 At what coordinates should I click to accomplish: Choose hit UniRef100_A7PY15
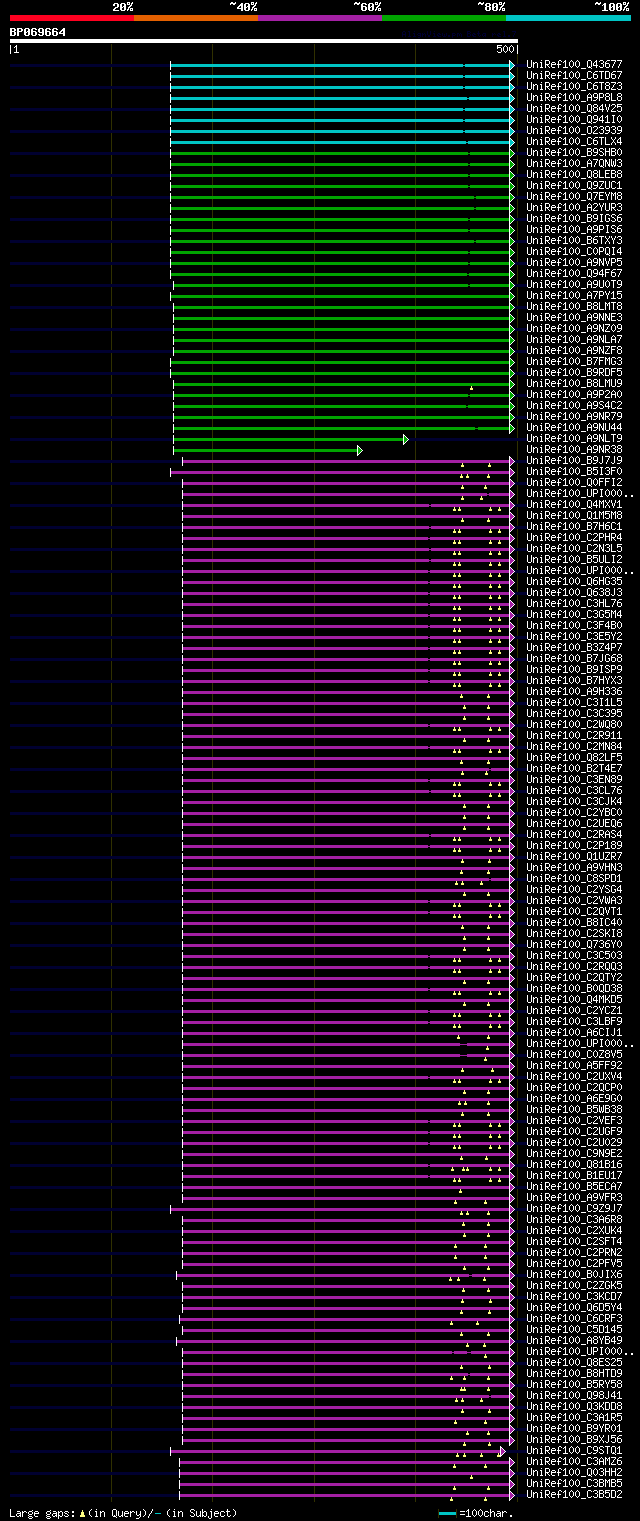pos(574,295)
